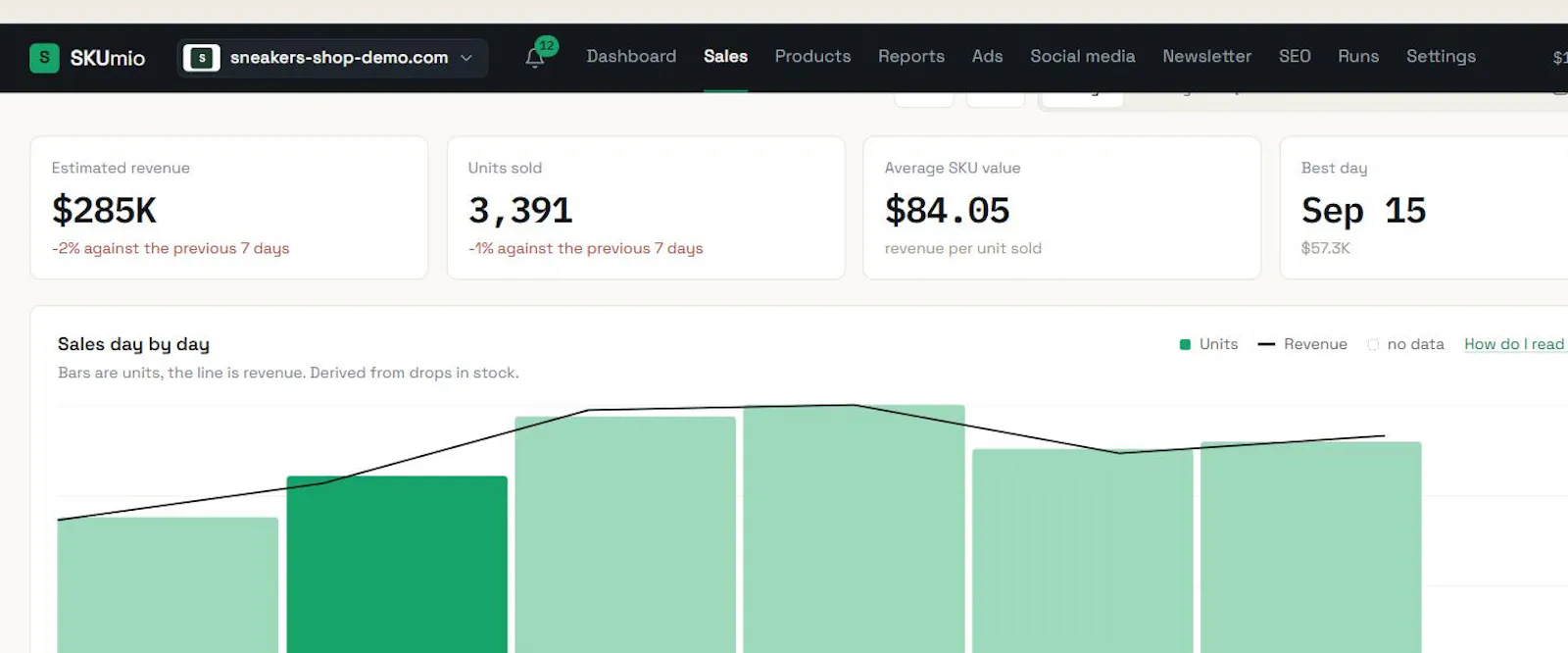Screen dimensions: 1568x653
Task: Click the green Units legend swatch
Action: click(x=1185, y=344)
